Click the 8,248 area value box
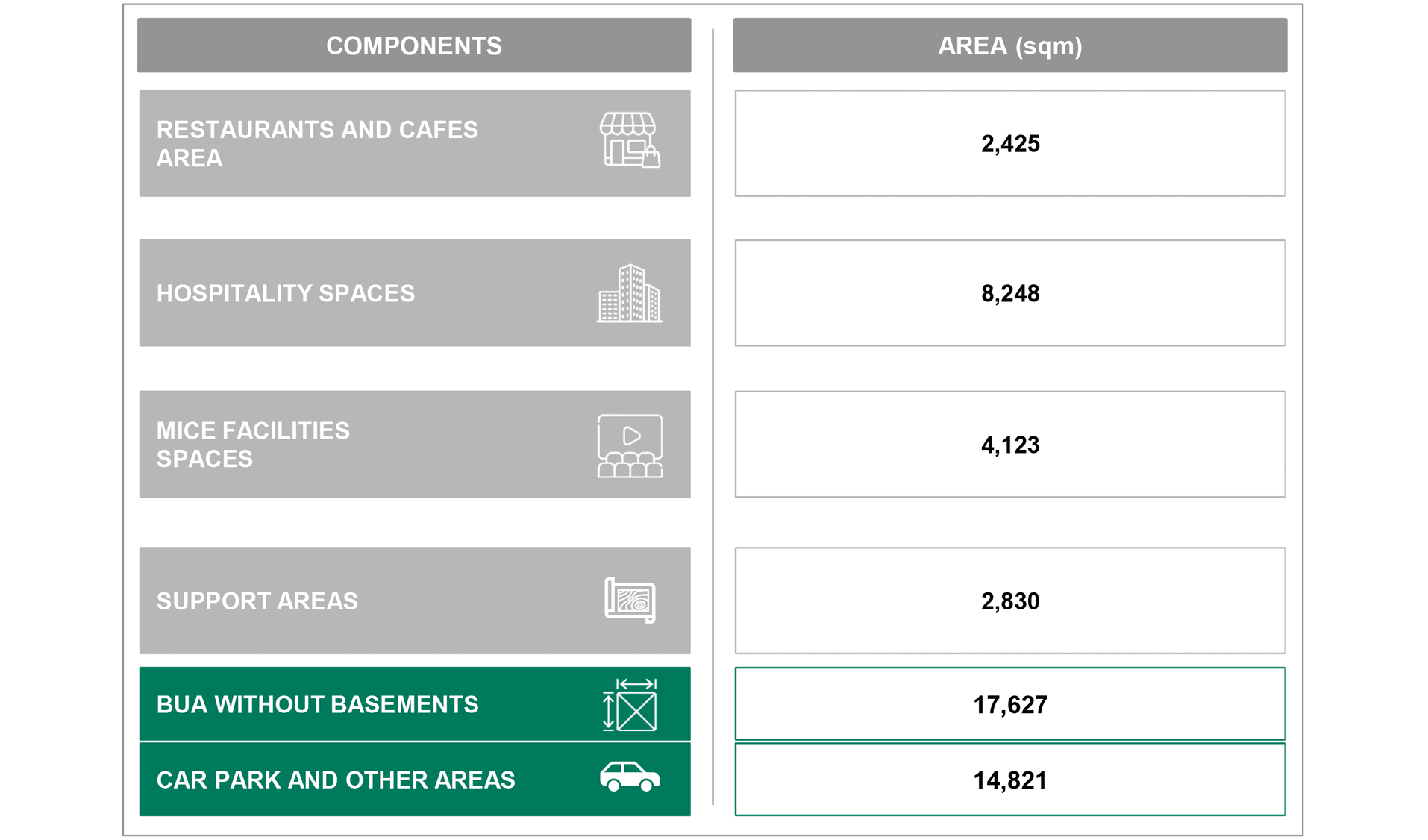1428x840 pixels. click(x=1009, y=293)
